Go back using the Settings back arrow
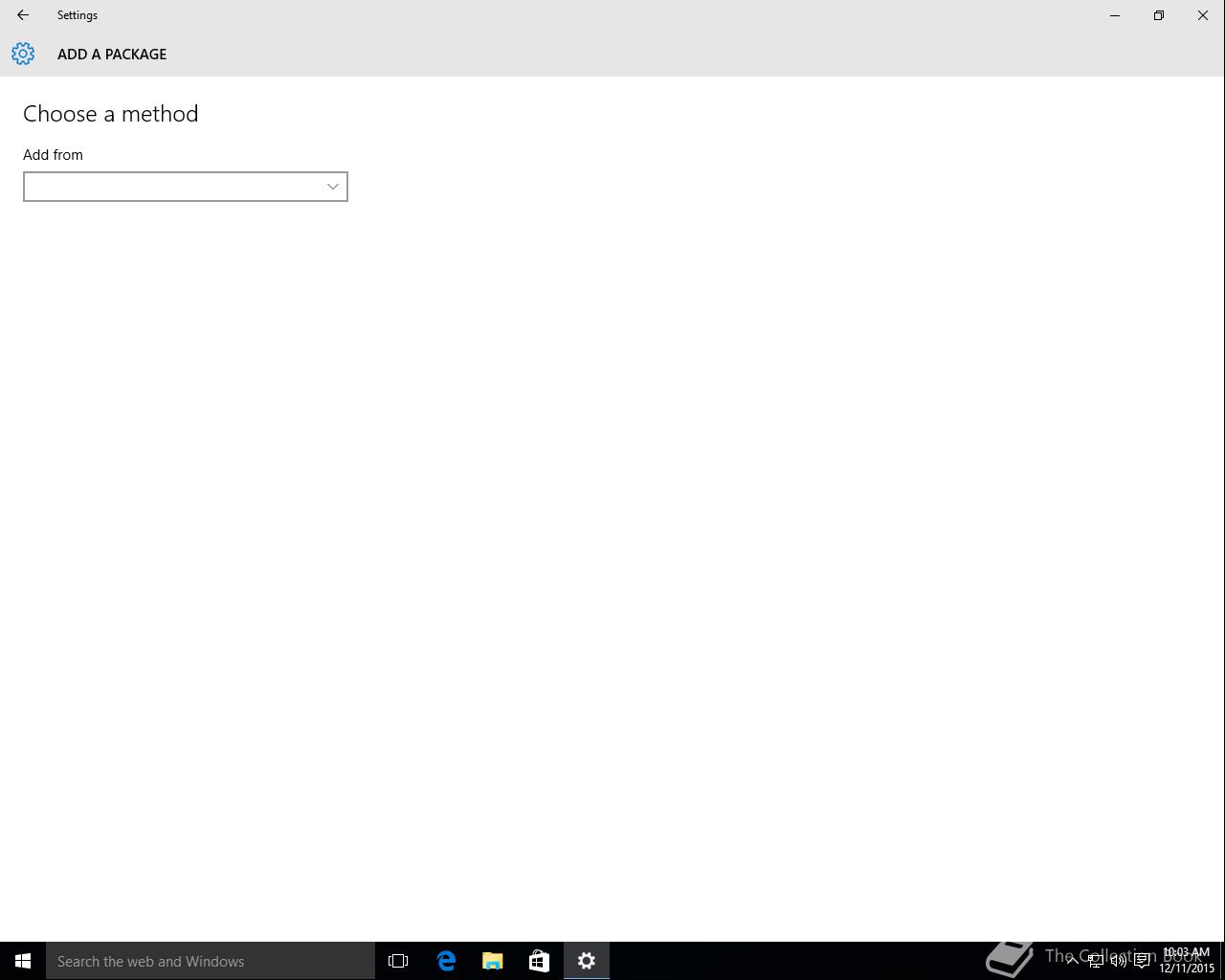 point(22,15)
